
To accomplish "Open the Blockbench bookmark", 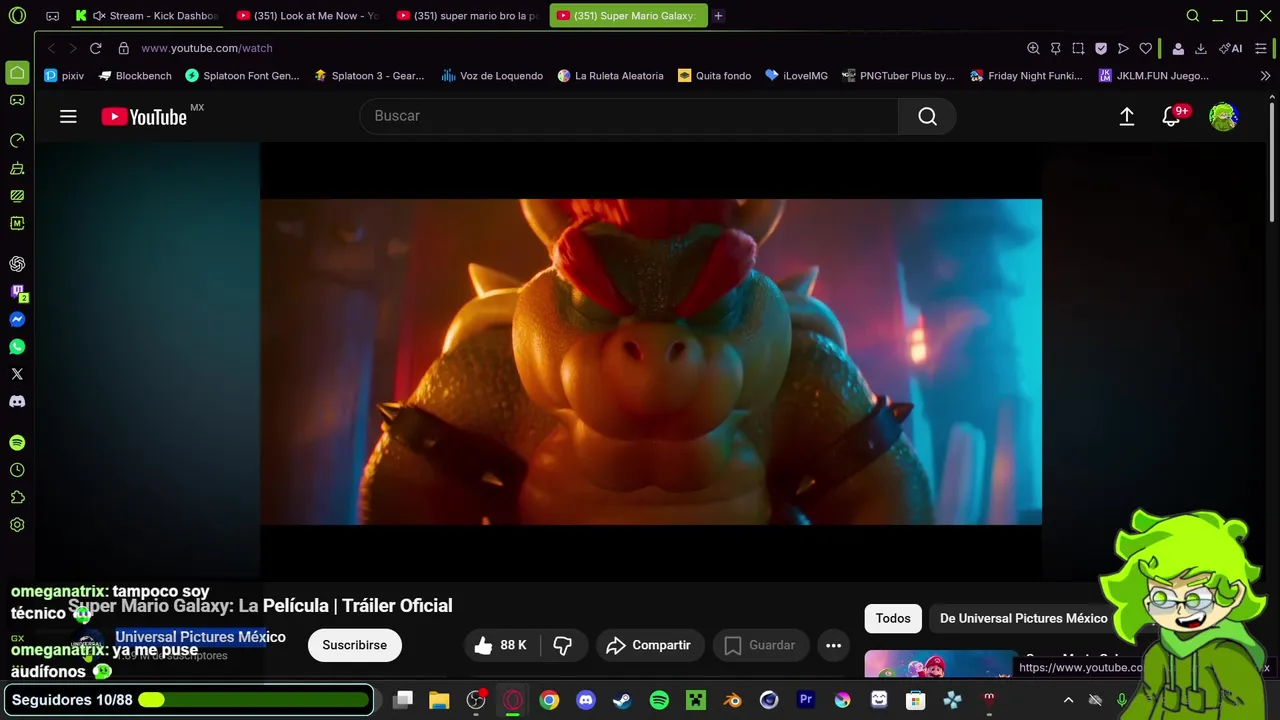I will click(135, 76).
